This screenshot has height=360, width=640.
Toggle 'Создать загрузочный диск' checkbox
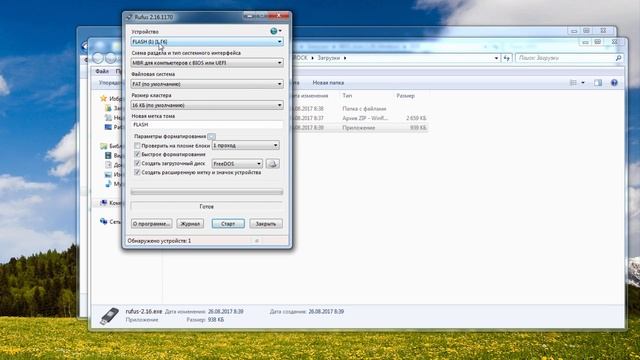coord(137,163)
